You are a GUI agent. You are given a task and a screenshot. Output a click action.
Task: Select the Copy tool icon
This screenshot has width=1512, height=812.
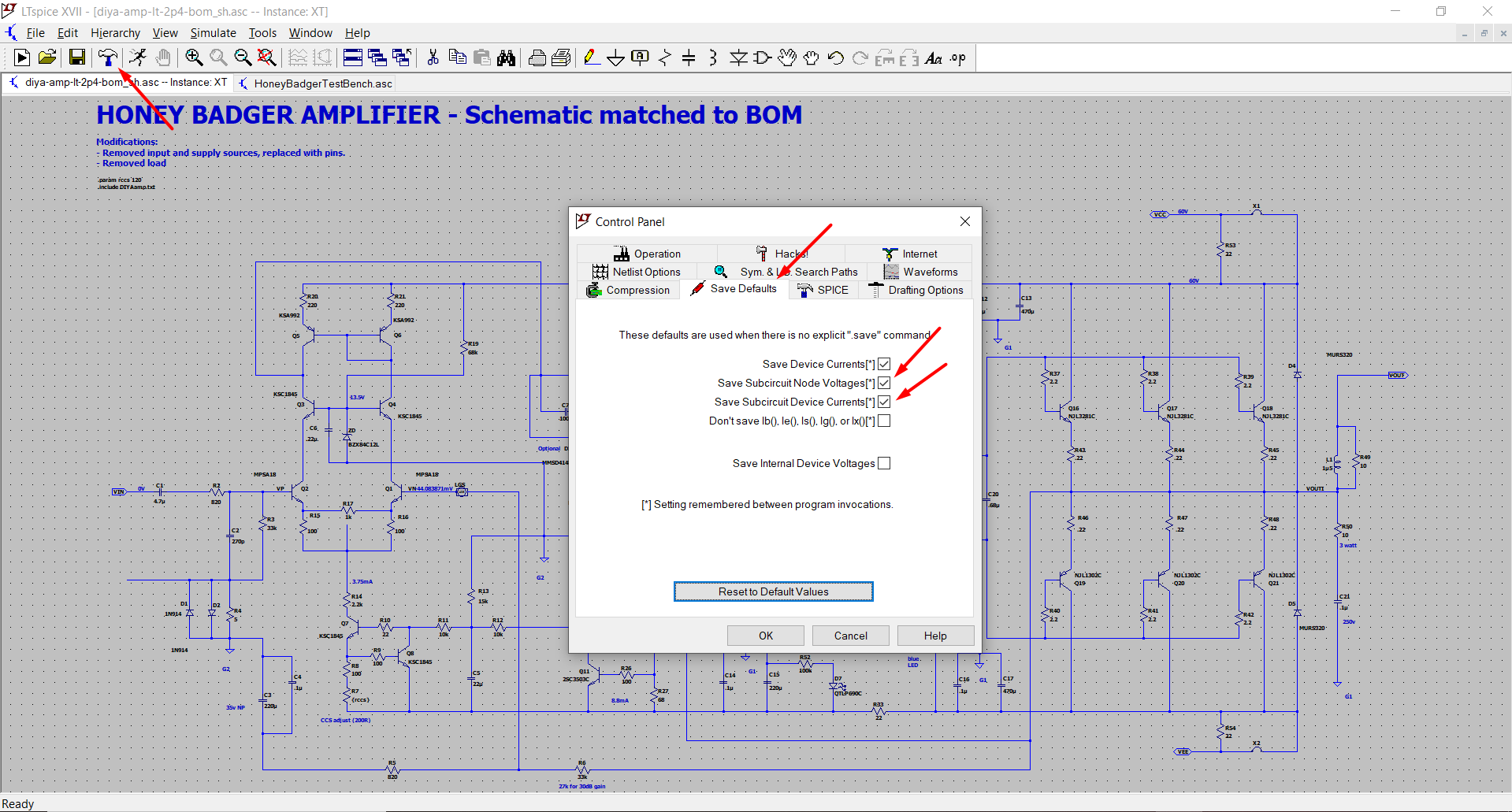457,57
